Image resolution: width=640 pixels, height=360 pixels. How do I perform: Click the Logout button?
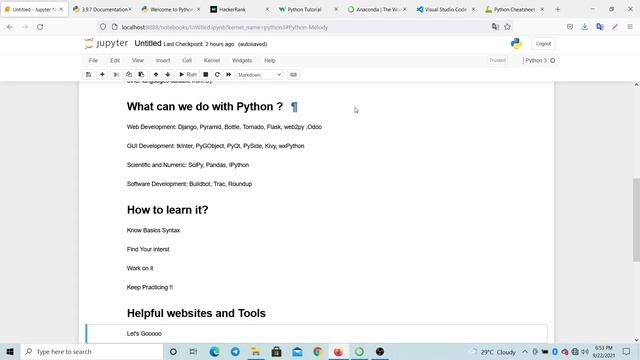pyautogui.click(x=543, y=44)
